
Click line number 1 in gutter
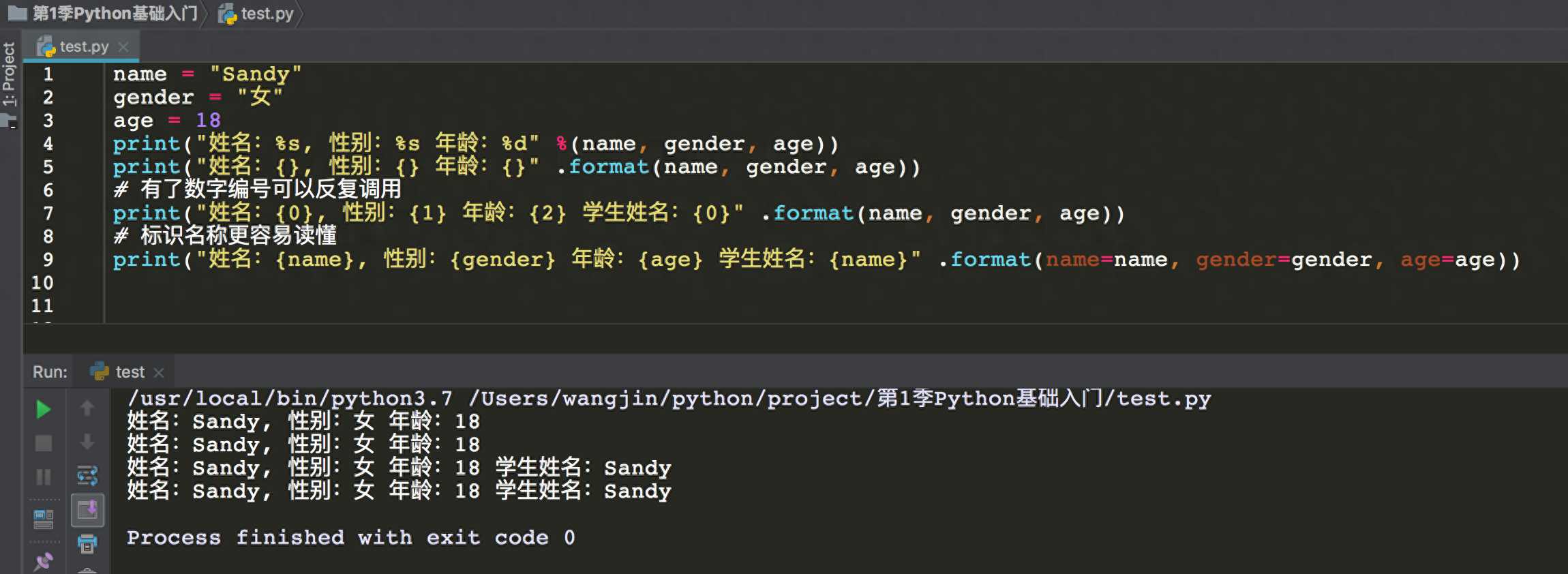click(x=48, y=74)
